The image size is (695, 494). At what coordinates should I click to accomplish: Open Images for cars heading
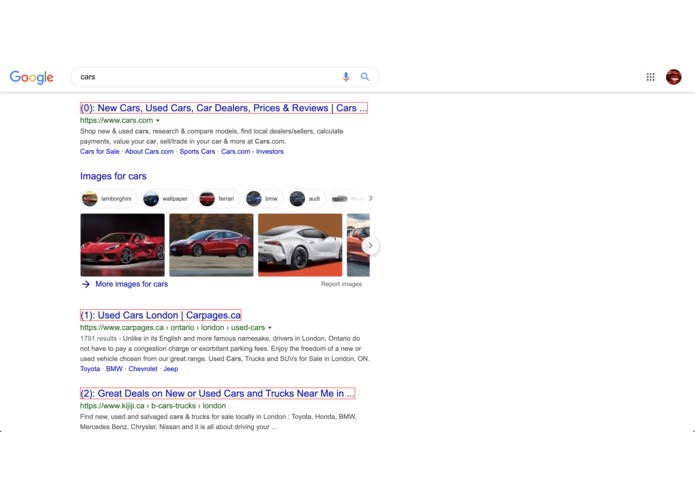coord(113,176)
